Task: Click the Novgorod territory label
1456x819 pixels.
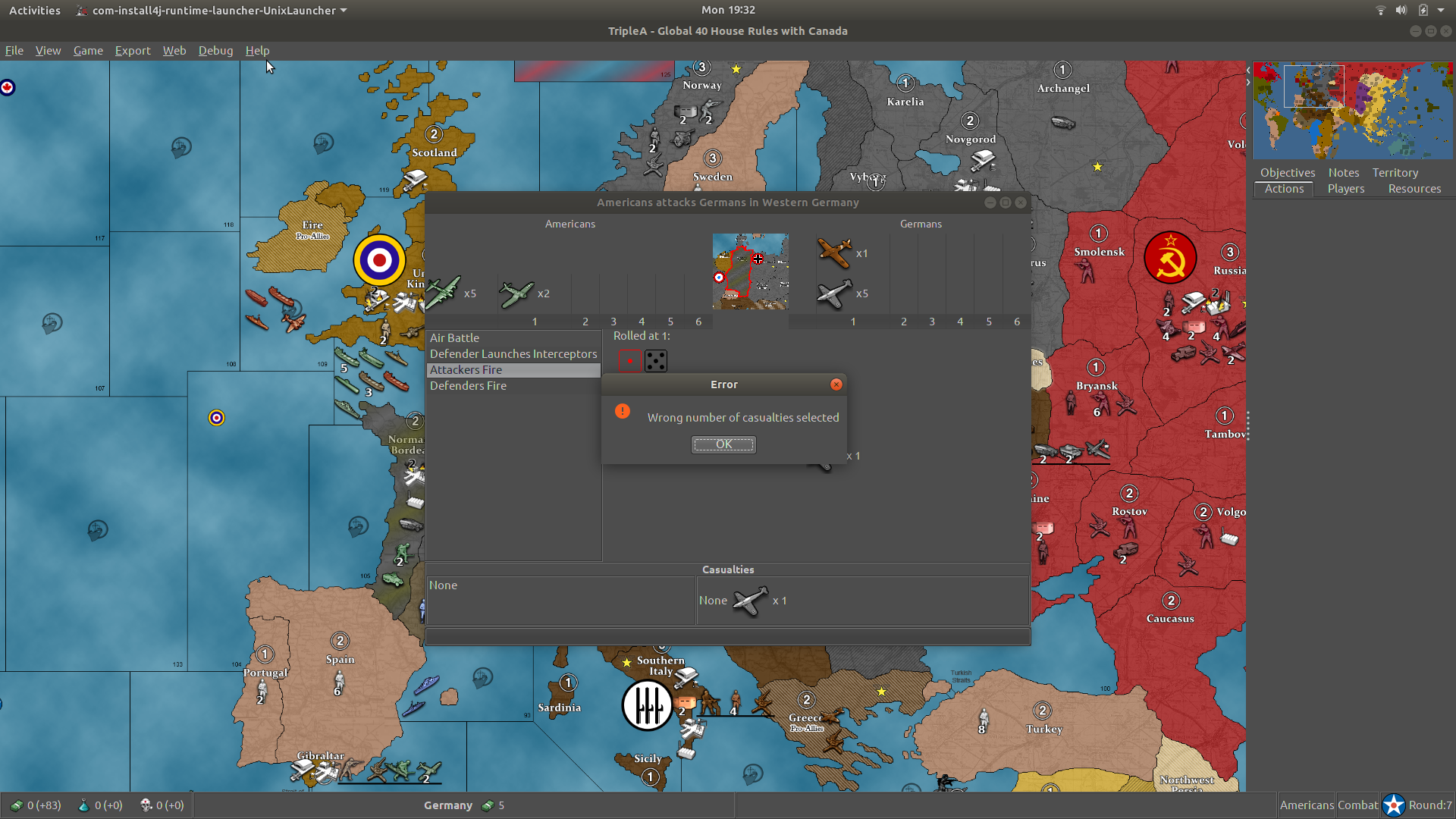Action: point(971,140)
